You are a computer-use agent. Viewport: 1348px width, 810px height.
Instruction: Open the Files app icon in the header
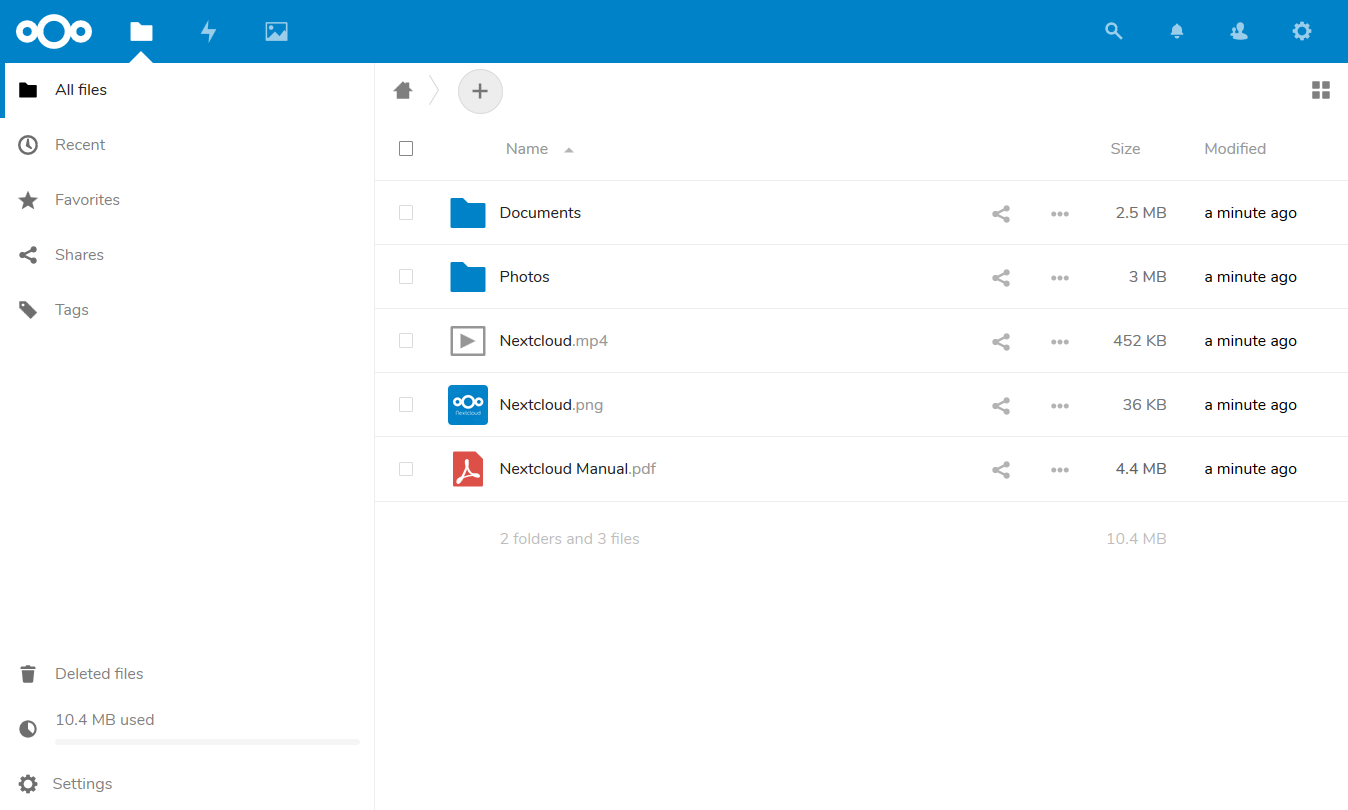coord(141,32)
